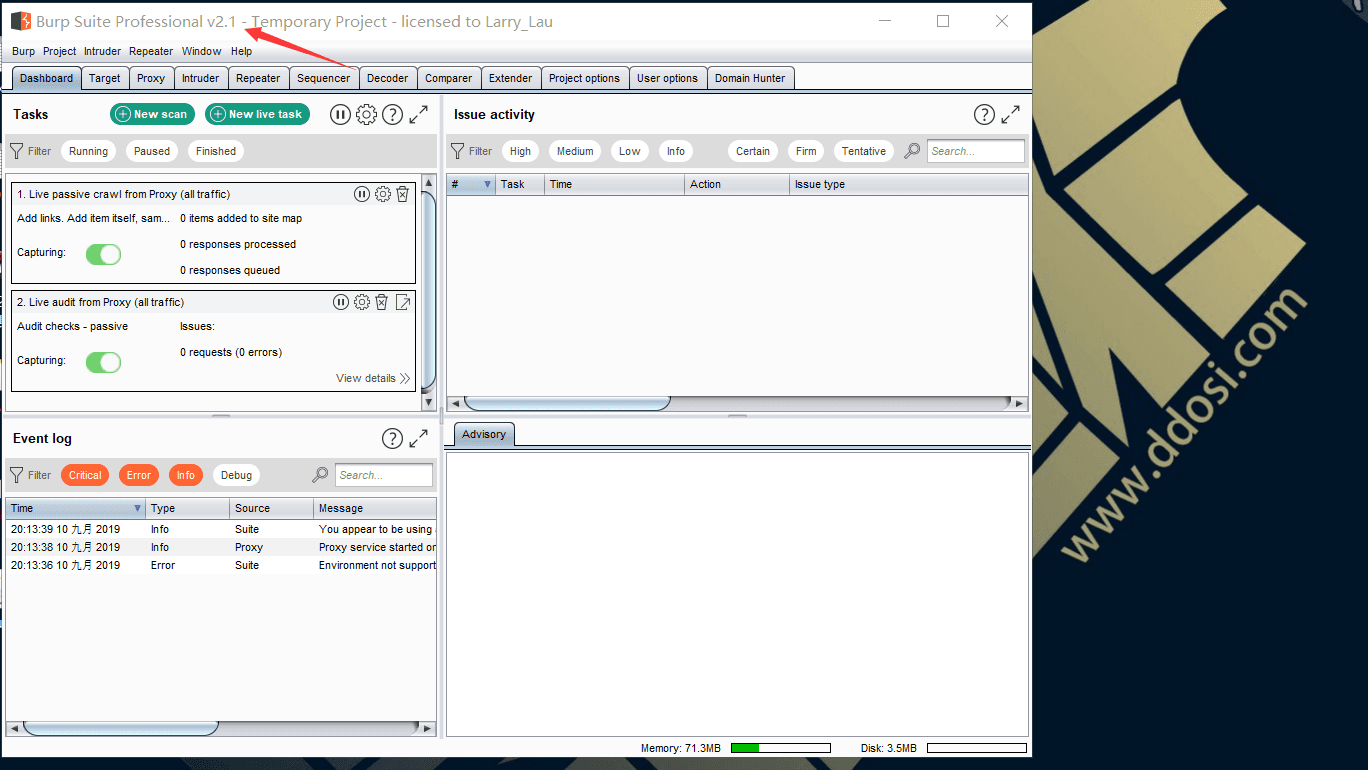Open help for the Event log panel
1368x770 pixels.
(392, 439)
